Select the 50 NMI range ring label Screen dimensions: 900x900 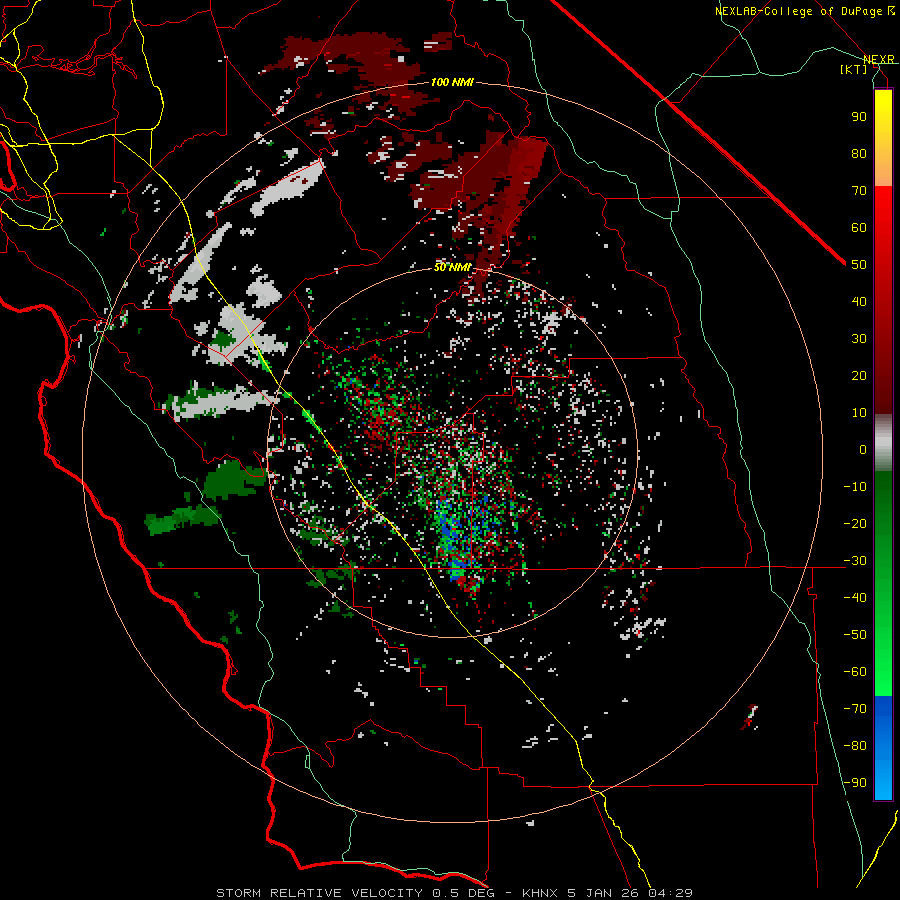(x=452, y=267)
